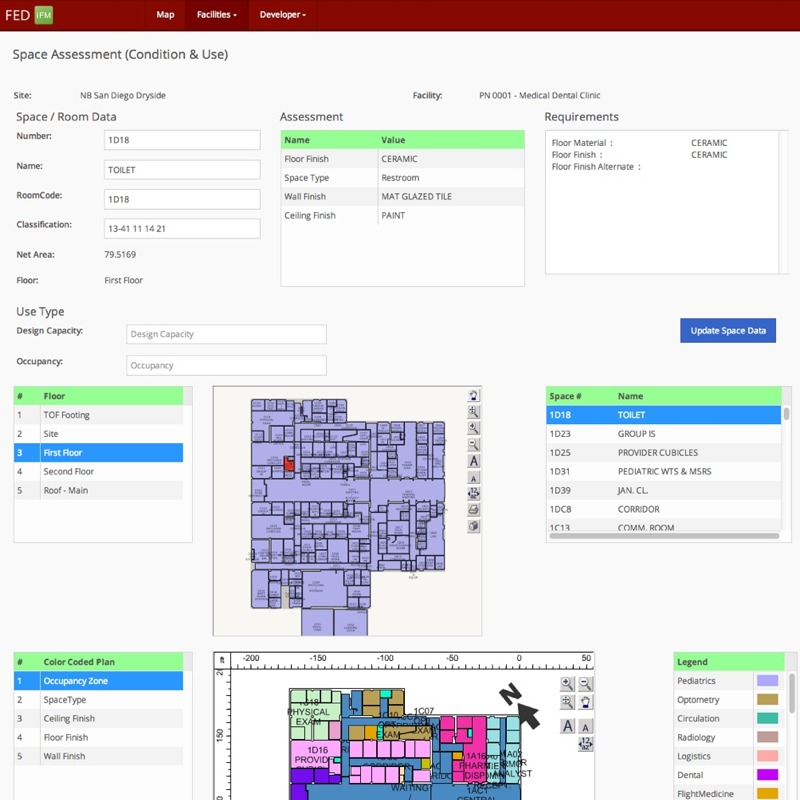The height and width of the screenshot is (800, 800).
Task: Click Circulation legend color swatch
Action: coord(767,718)
